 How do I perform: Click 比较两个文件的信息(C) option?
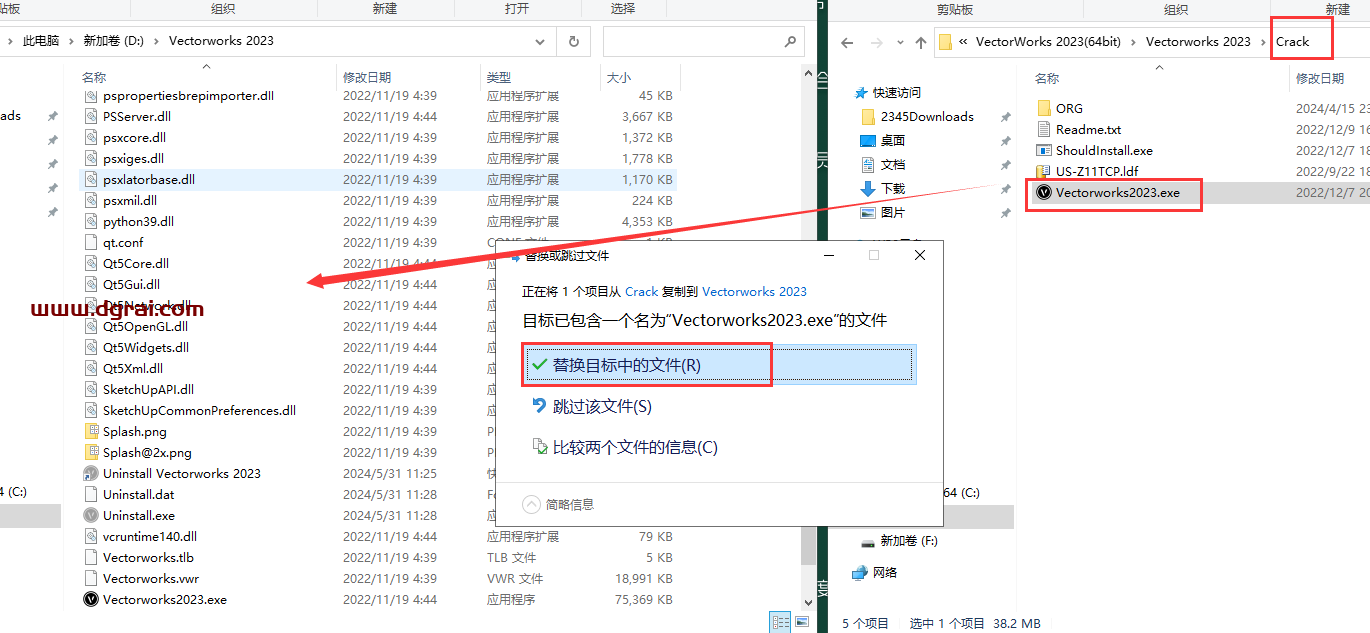(x=635, y=447)
